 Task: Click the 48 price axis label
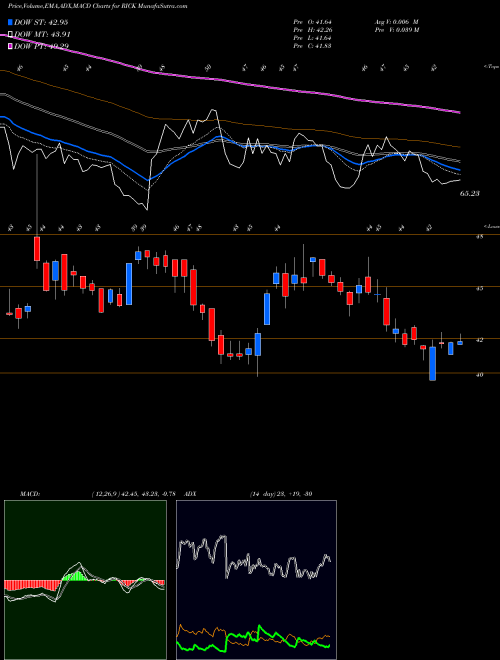coord(479,237)
